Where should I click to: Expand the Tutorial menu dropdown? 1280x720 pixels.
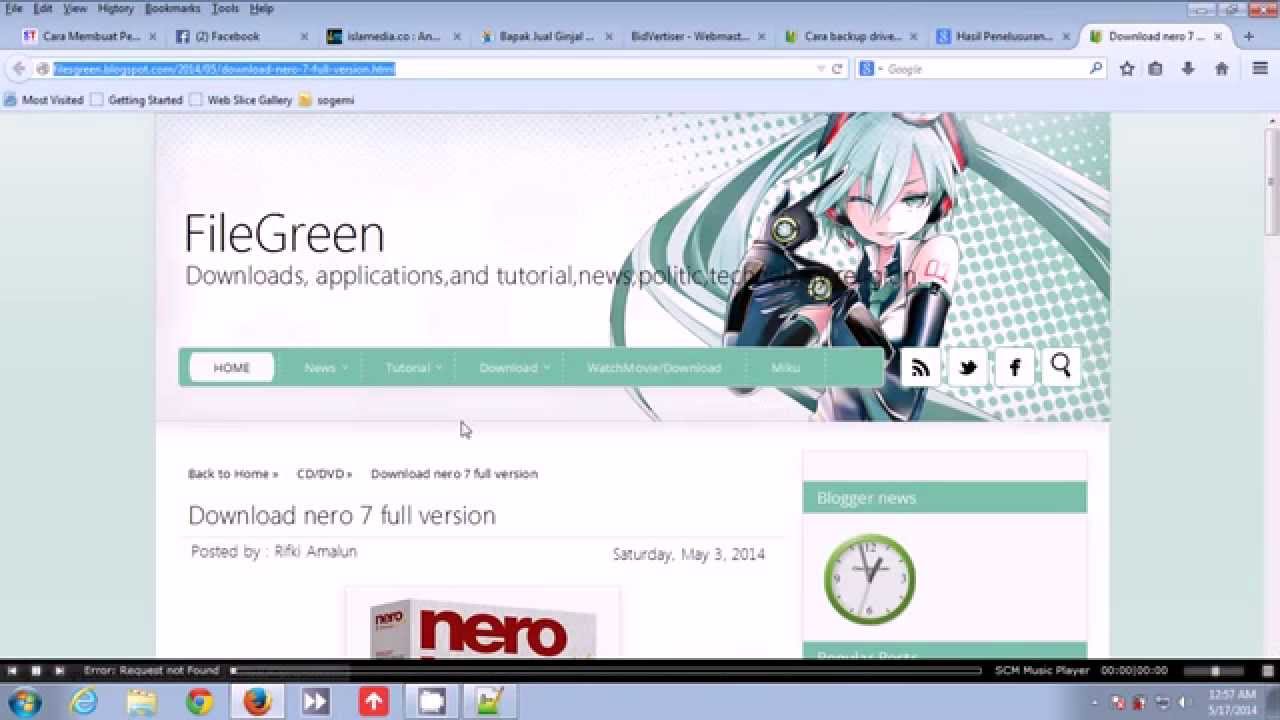(413, 368)
